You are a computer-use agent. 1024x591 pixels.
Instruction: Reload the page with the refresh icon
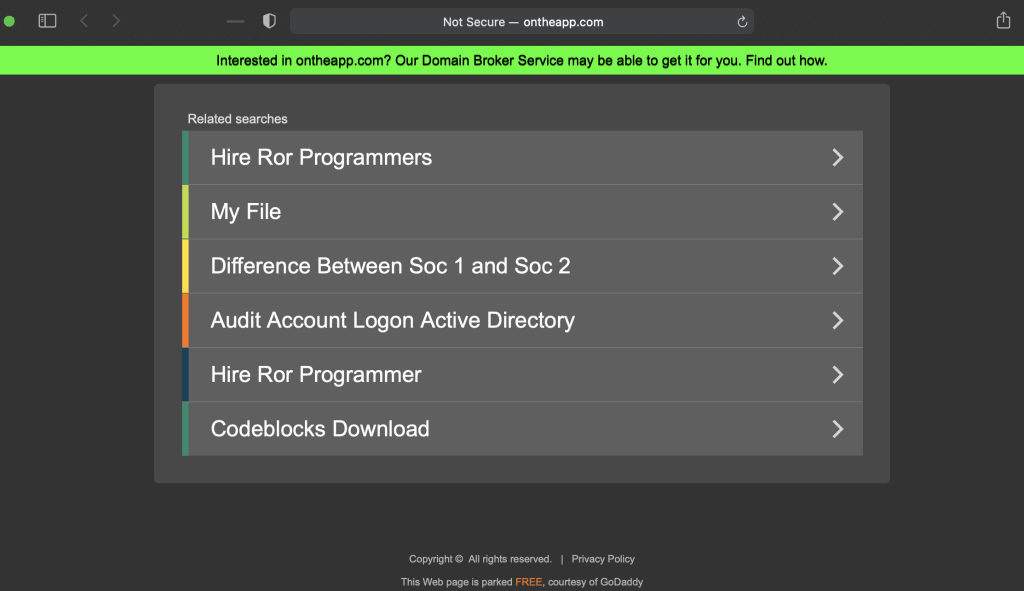tap(742, 22)
